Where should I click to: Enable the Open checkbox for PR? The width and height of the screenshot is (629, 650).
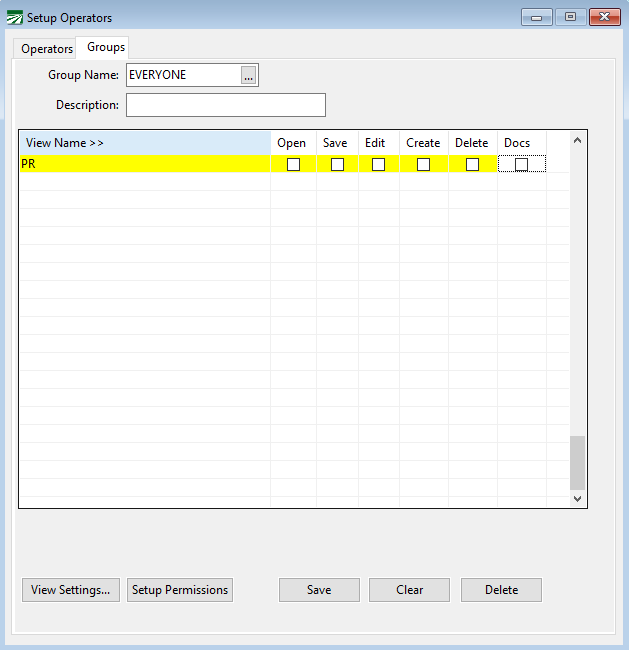pyautogui.click(x=293, y=165)
